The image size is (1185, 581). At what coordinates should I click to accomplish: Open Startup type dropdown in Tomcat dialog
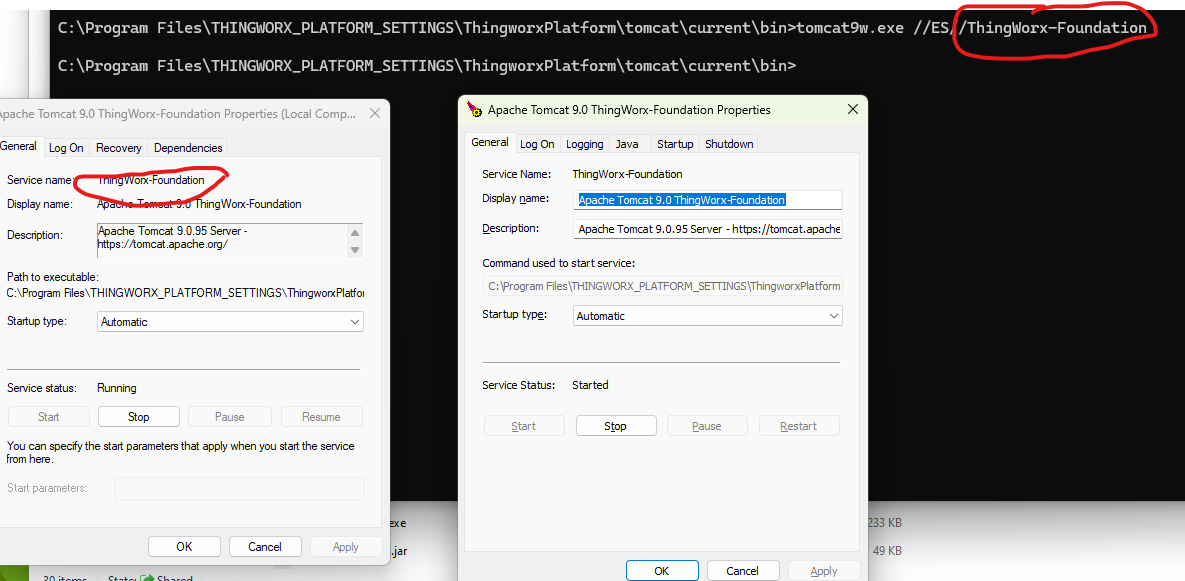pyautogui.click(x=708, y=316)
